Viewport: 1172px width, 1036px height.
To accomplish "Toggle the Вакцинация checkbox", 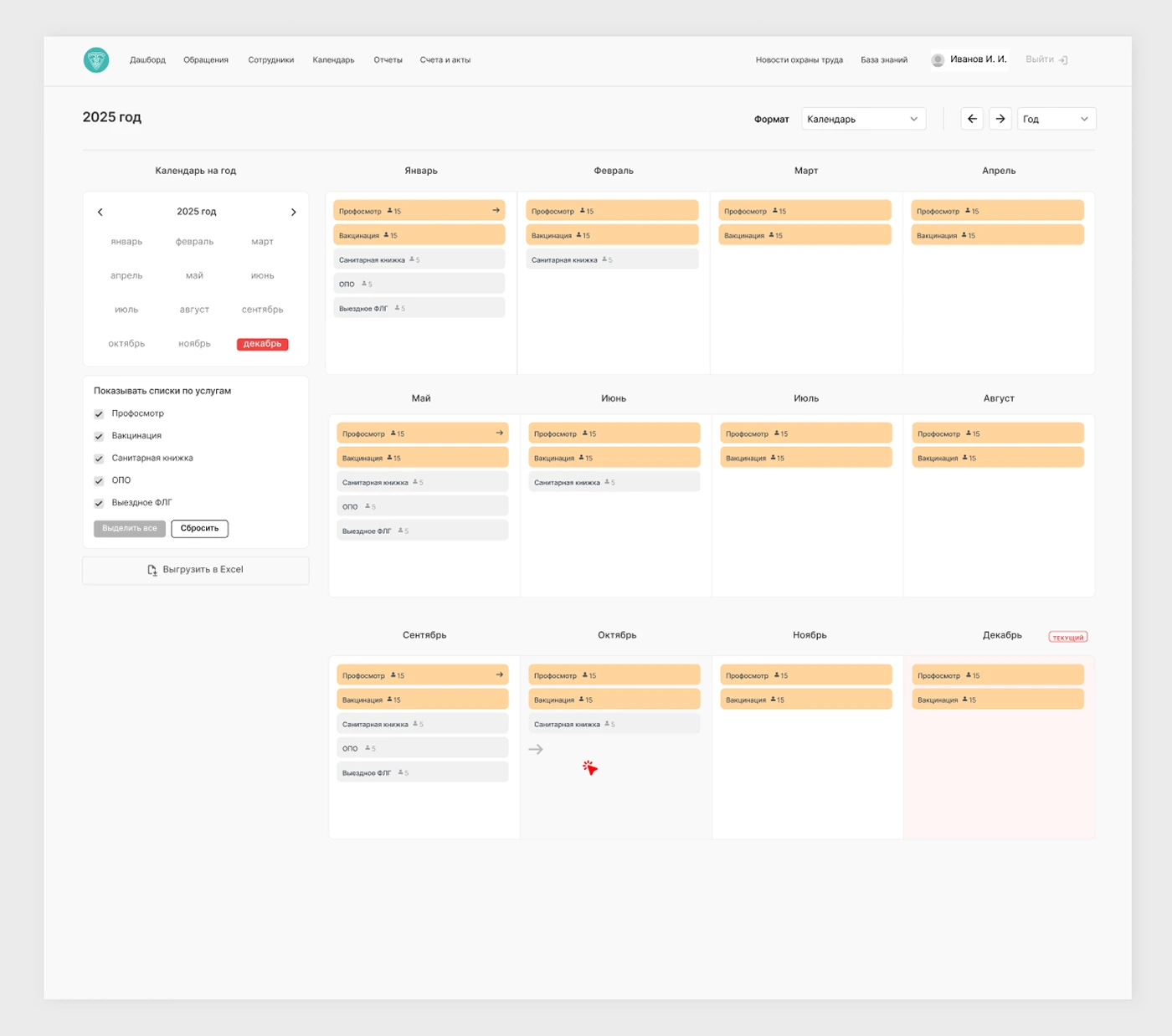I will pyautogui.click(x=99, y=436).
